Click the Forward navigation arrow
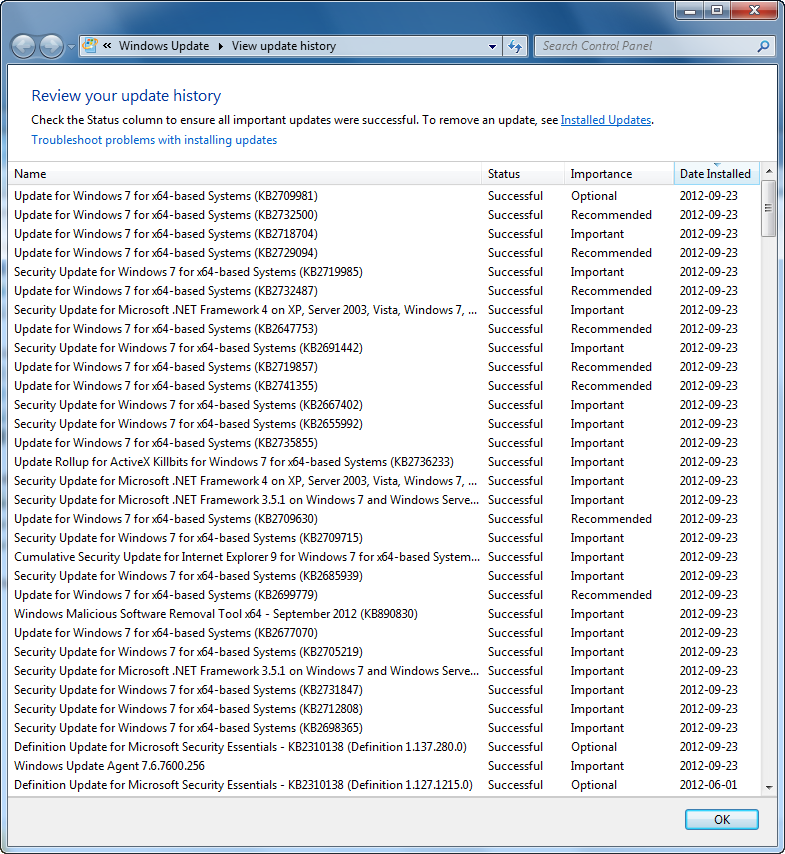Viewport: 785px width, 854px height. pyautogui.click(x=51, y=46)
